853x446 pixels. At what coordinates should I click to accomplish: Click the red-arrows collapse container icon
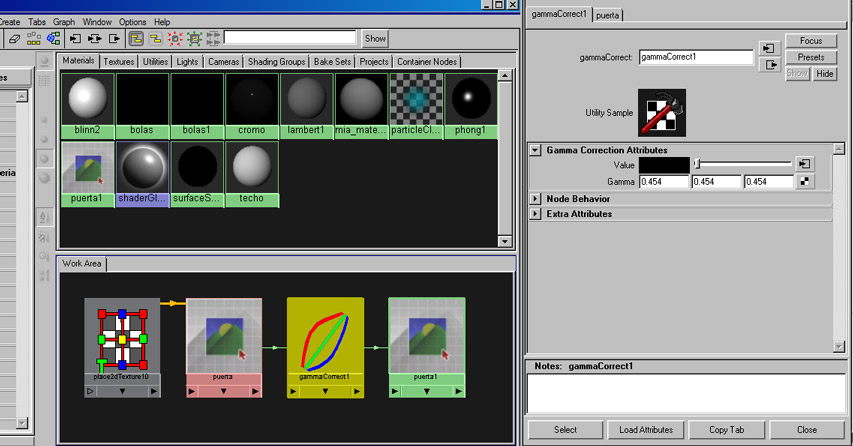(175, 39)
